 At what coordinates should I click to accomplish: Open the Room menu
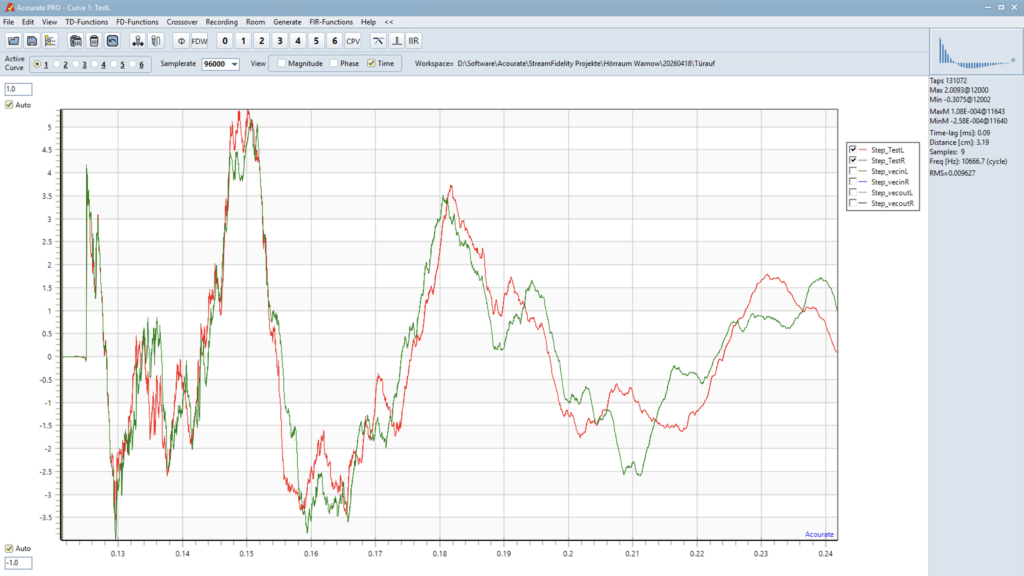point(255,21)
